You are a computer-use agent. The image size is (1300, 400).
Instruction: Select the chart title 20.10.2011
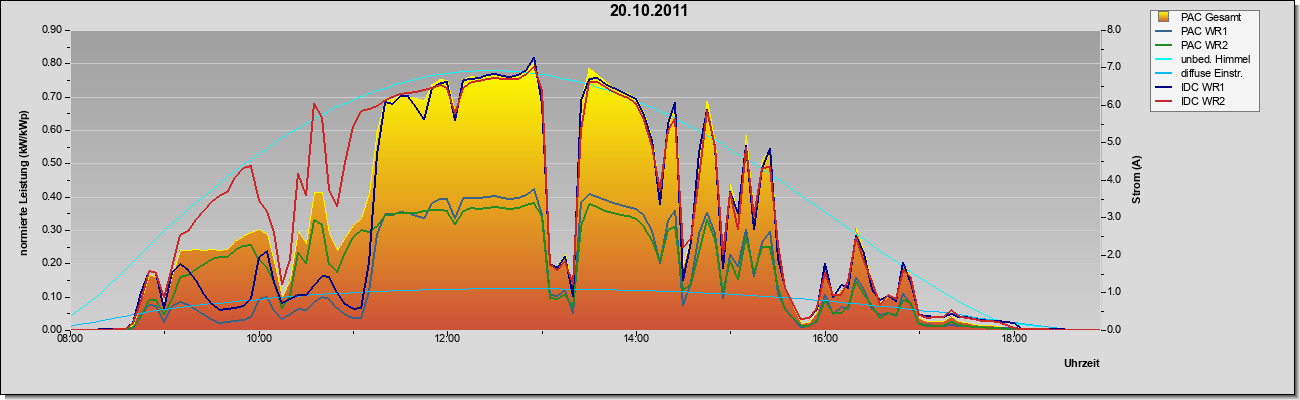pyautogui.click(x=649, y=11)
